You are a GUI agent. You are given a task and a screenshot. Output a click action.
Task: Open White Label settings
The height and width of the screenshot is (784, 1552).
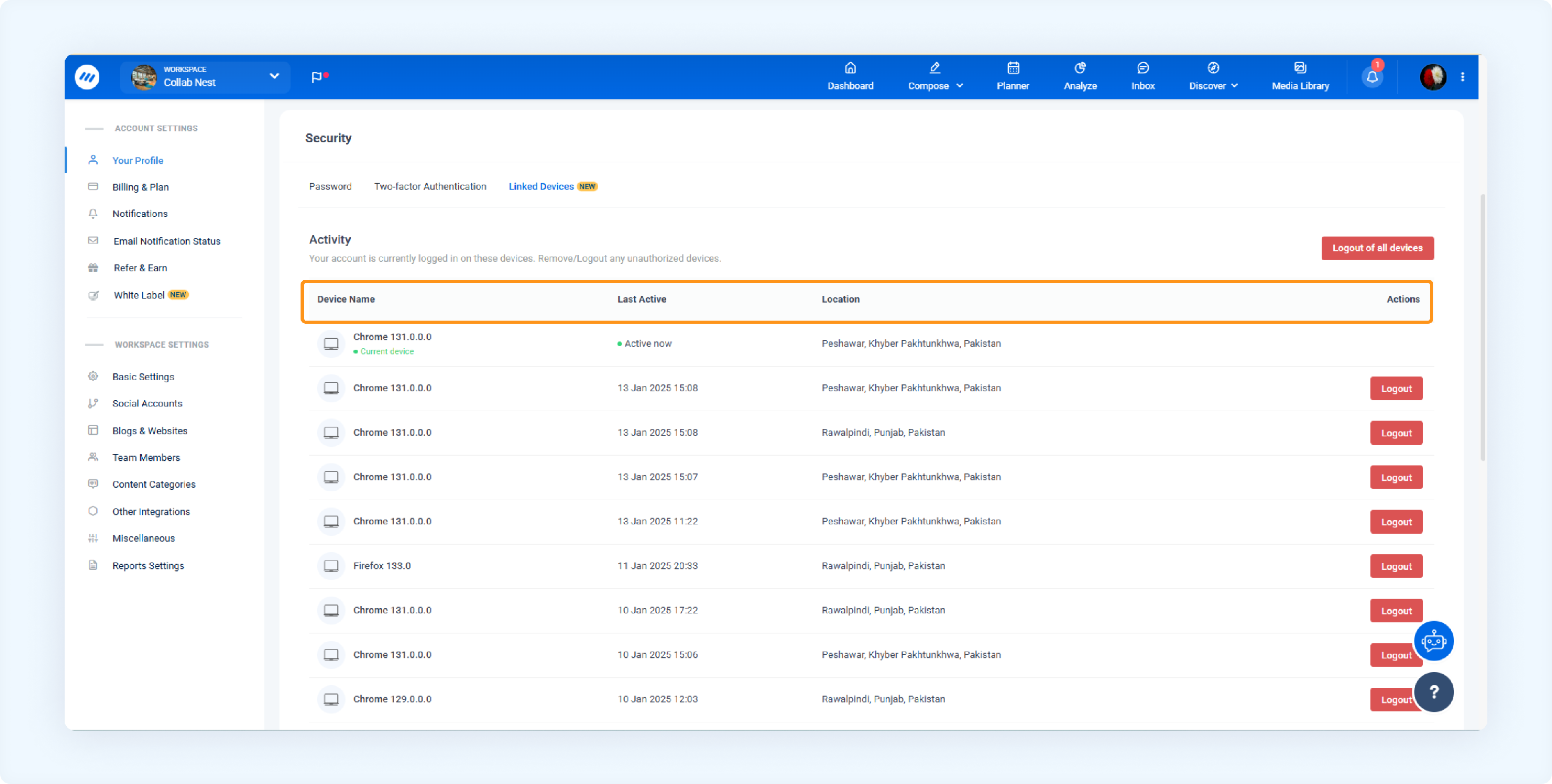click(139, 294)
